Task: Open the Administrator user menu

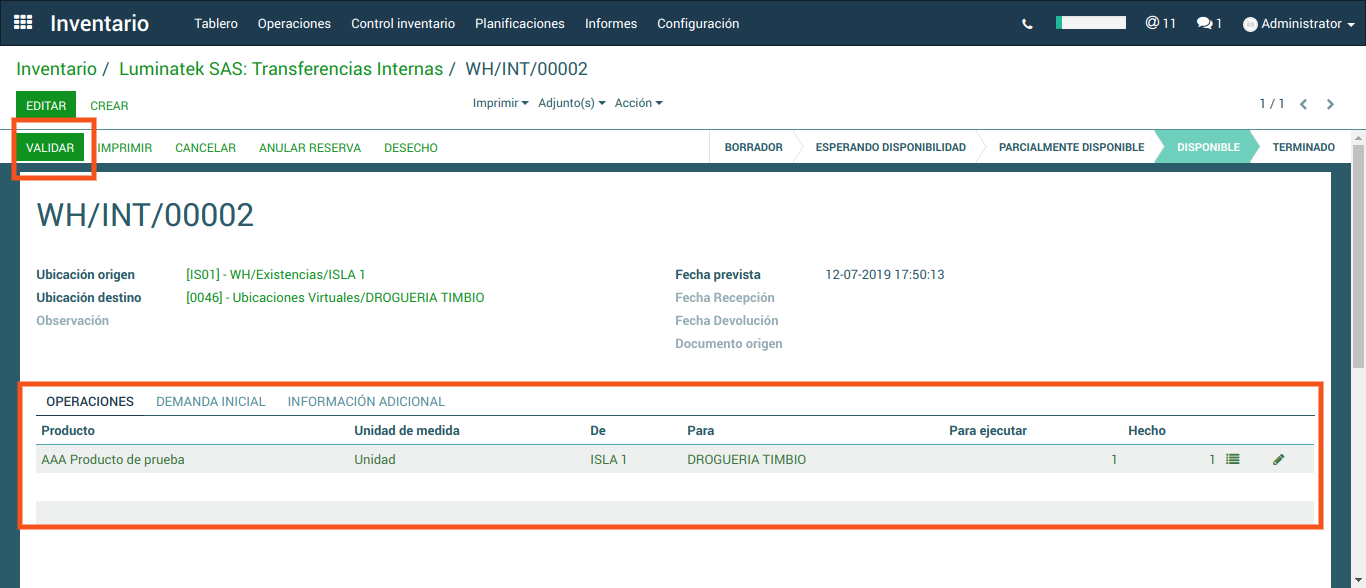Action: (1298, 24)
